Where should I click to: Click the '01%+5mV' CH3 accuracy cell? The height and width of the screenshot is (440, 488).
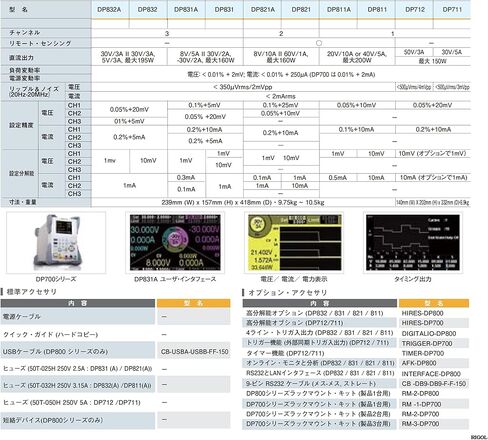point(129,121)
